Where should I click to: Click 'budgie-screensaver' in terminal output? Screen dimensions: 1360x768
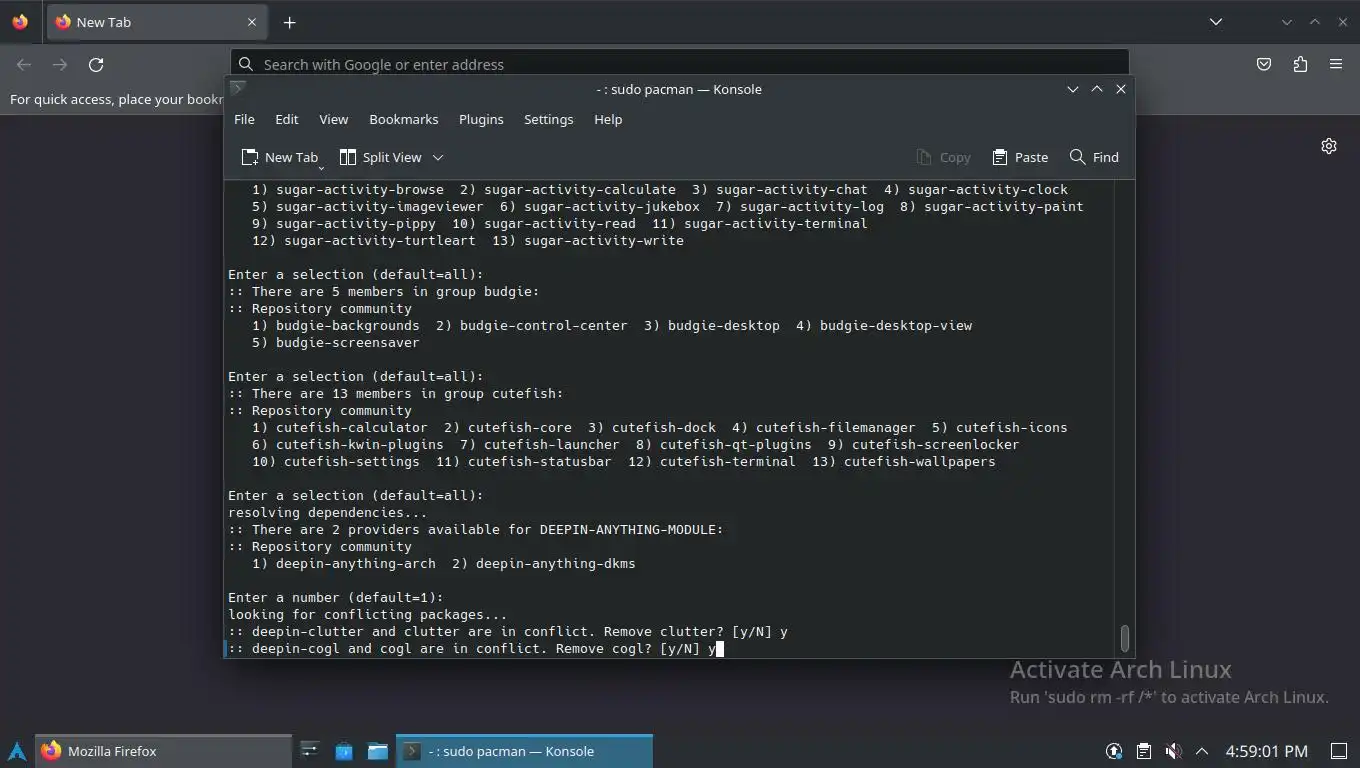tap(348, 343)
